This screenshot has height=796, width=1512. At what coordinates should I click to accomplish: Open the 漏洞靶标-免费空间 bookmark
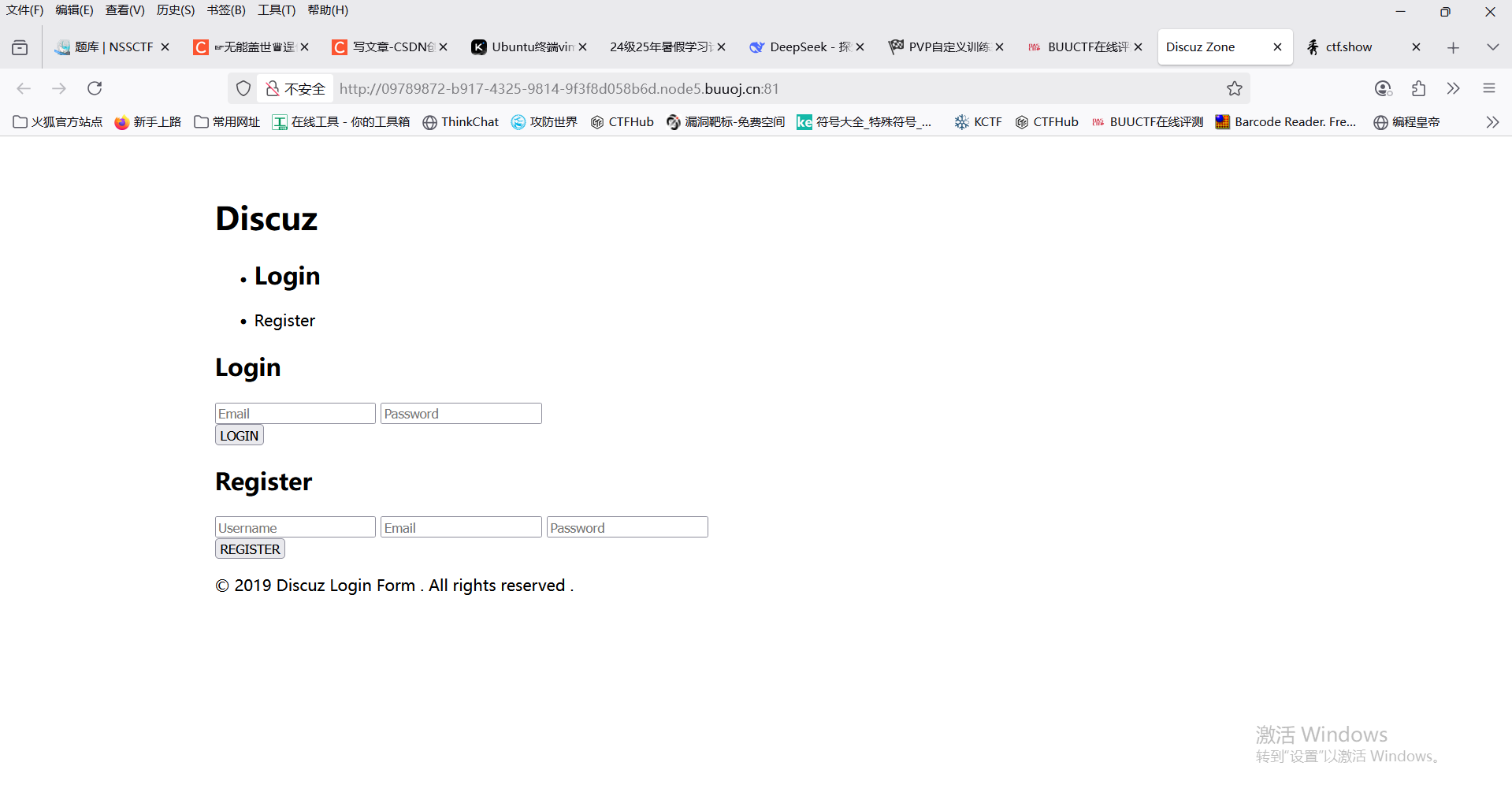pyautogui.click(x=726, y=122)
